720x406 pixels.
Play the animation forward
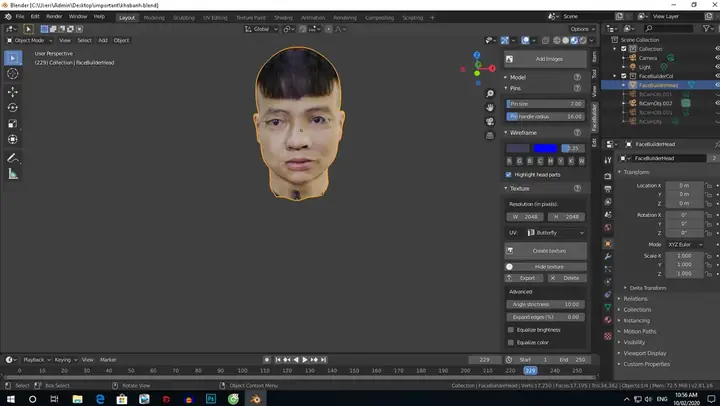click(304, 360)
